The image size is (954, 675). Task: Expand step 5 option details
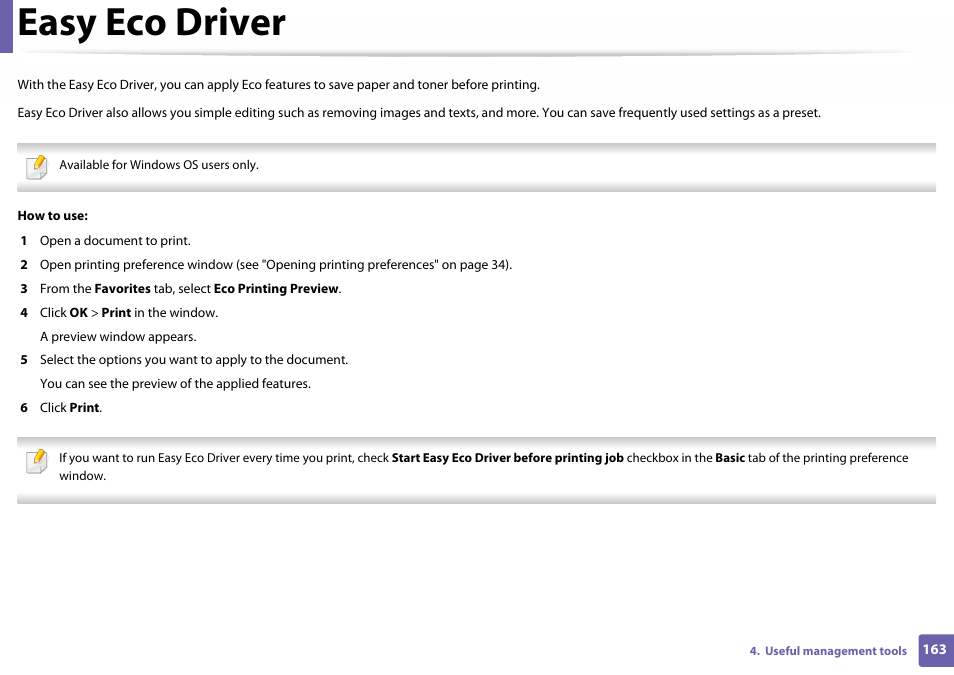click(193, 359)
